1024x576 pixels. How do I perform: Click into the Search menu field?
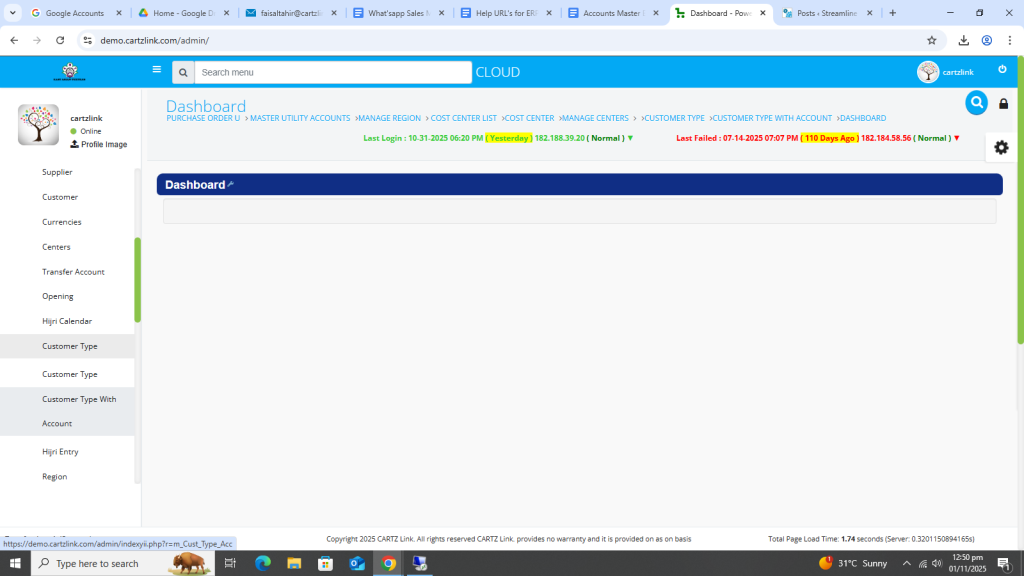333,72
